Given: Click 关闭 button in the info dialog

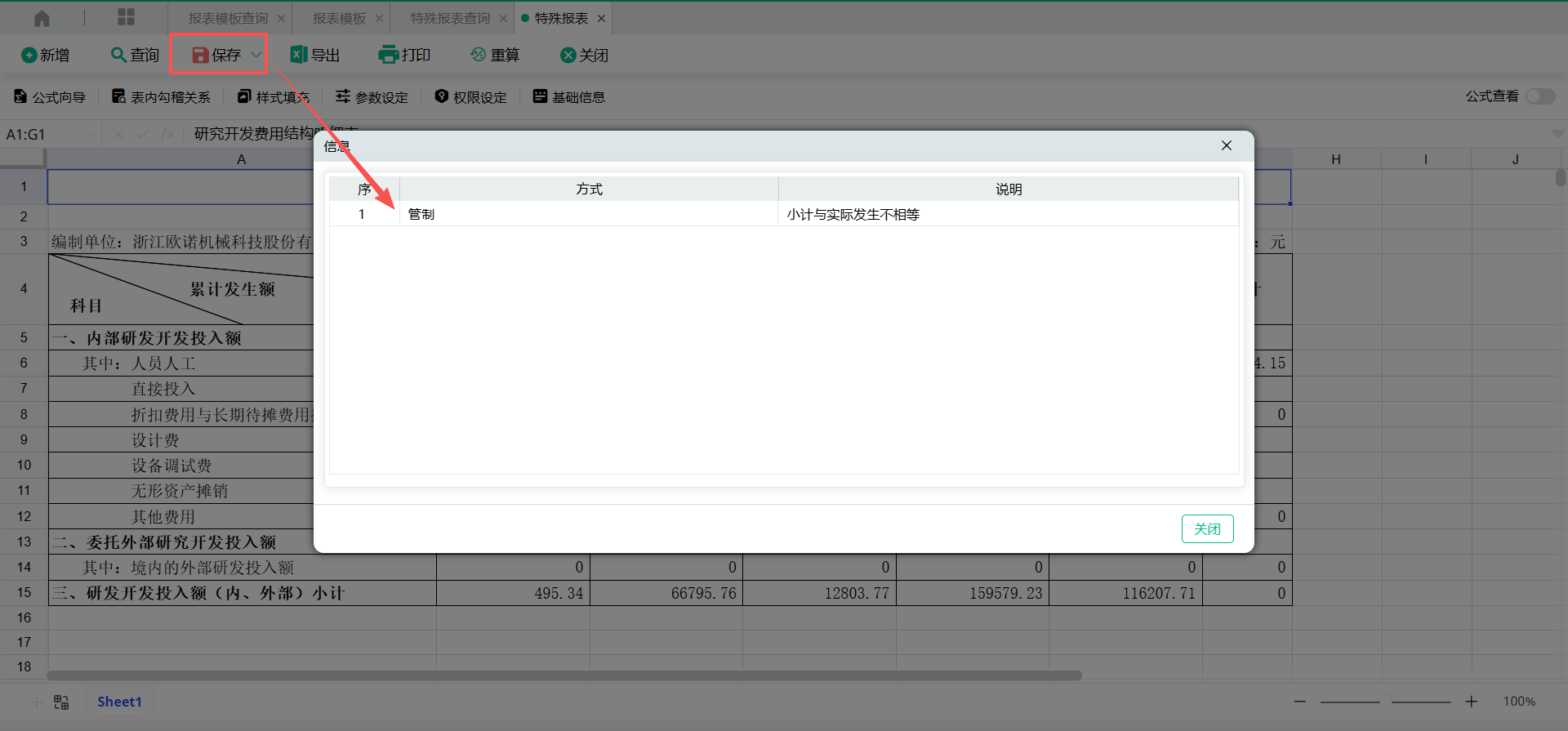Looking at the screenshot, I should pyautogui.click(x=1207, y=528).
